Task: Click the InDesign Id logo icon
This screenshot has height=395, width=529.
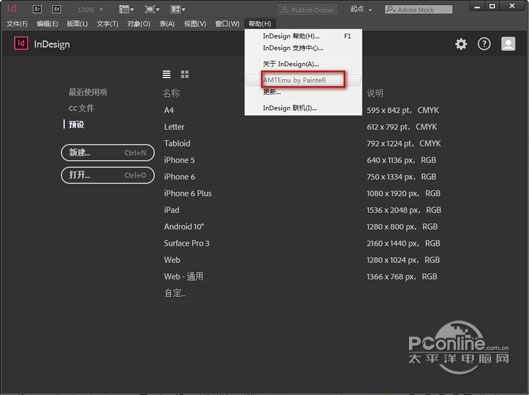Action: (x=21, y=43)
